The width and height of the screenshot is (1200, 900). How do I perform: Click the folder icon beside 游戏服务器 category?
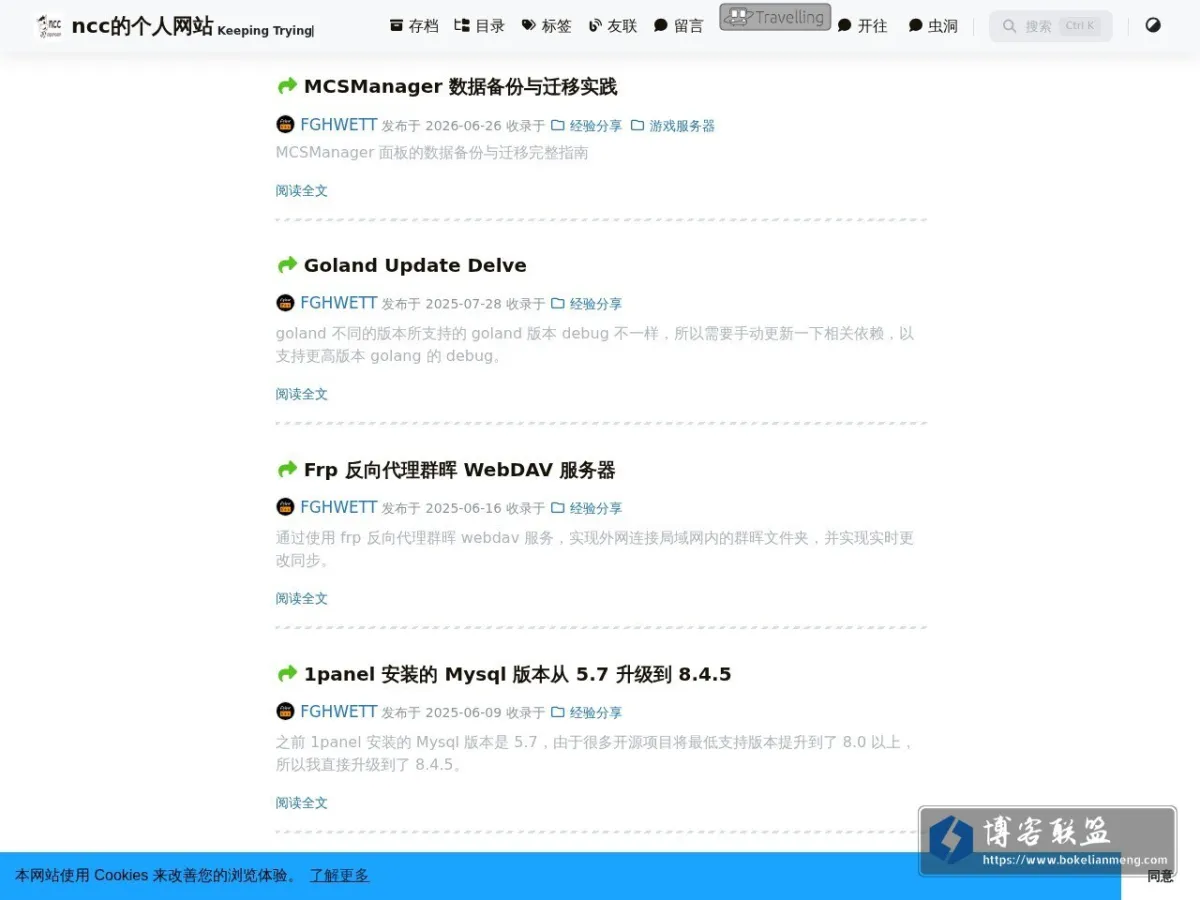click(637, 125)
